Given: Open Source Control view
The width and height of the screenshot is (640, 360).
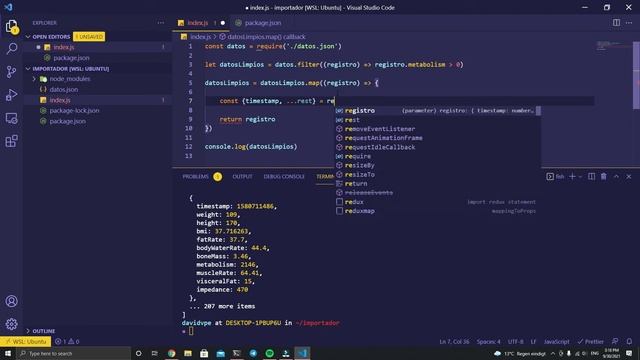Looking at the screenshot, I should click(11, 72).
